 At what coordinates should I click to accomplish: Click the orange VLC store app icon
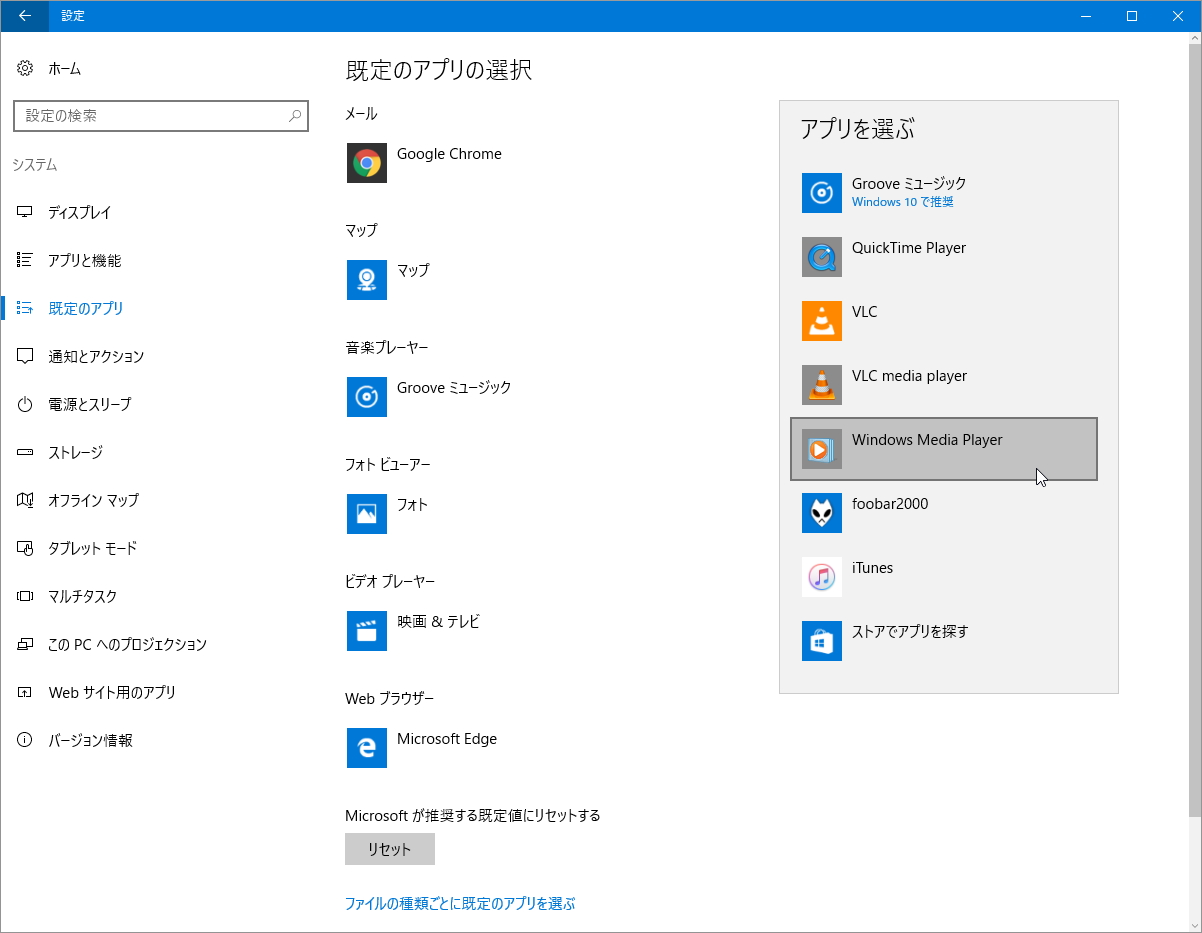[822, 321]
